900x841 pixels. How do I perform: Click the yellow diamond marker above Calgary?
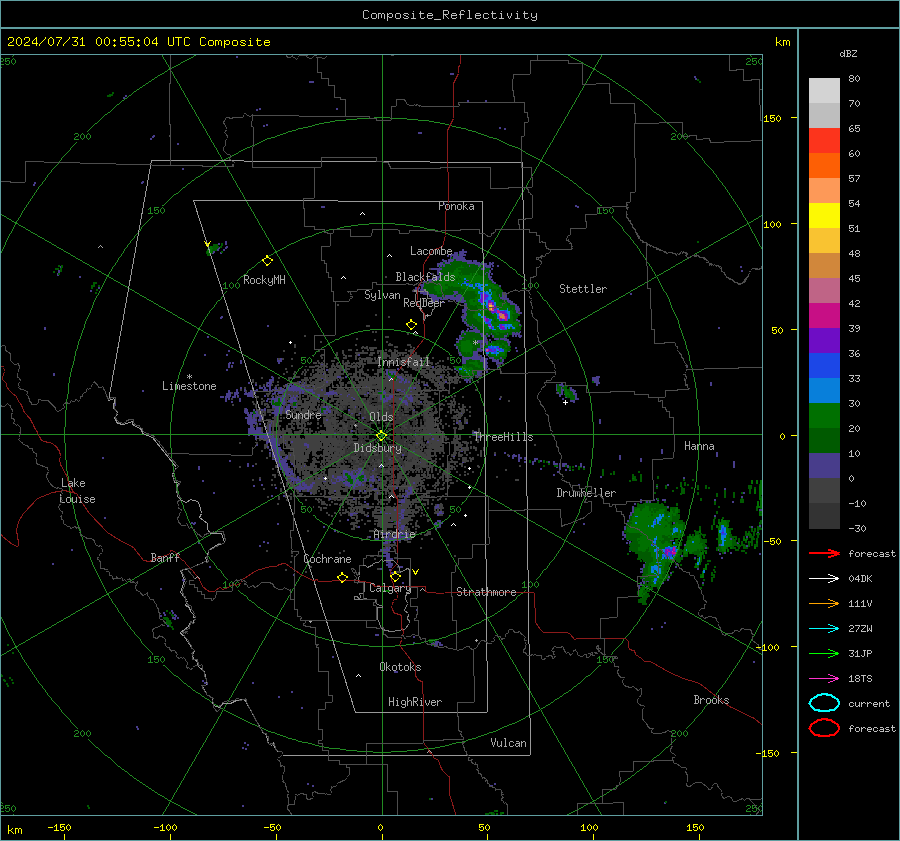tap(395, 576)
